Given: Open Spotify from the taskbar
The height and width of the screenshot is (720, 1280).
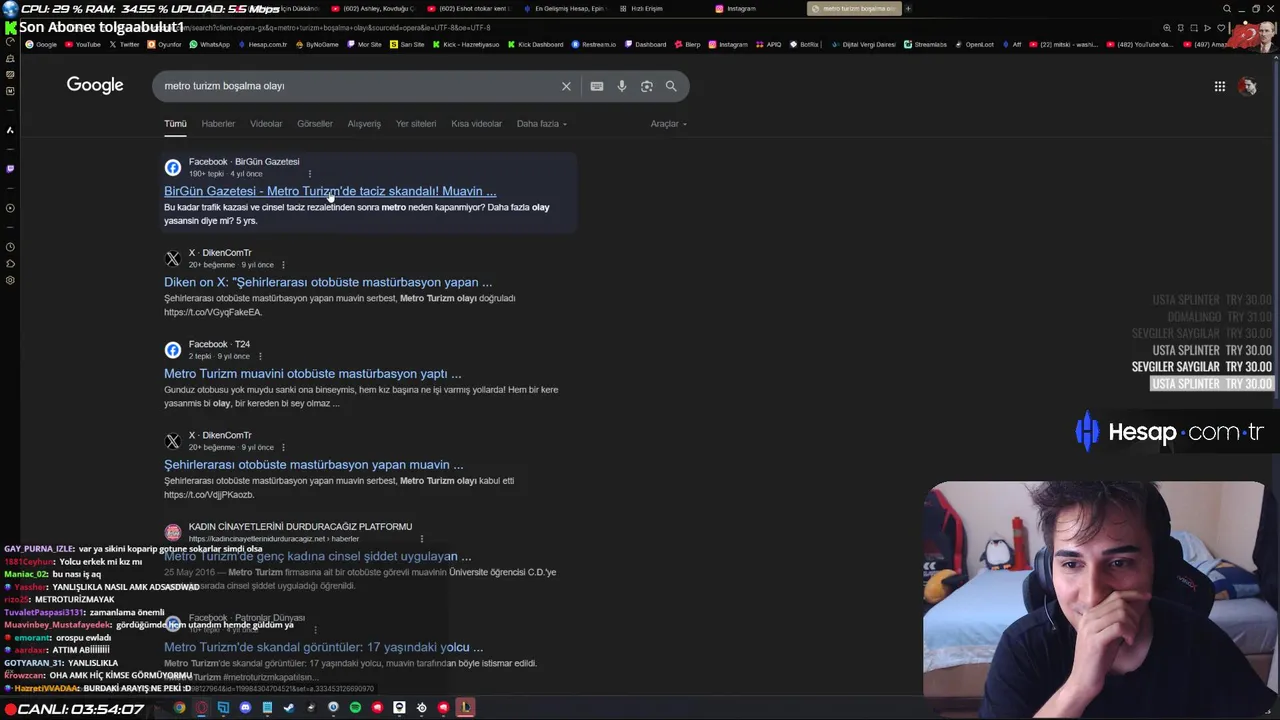Looking at the screenshot, I should click(355, 708).
